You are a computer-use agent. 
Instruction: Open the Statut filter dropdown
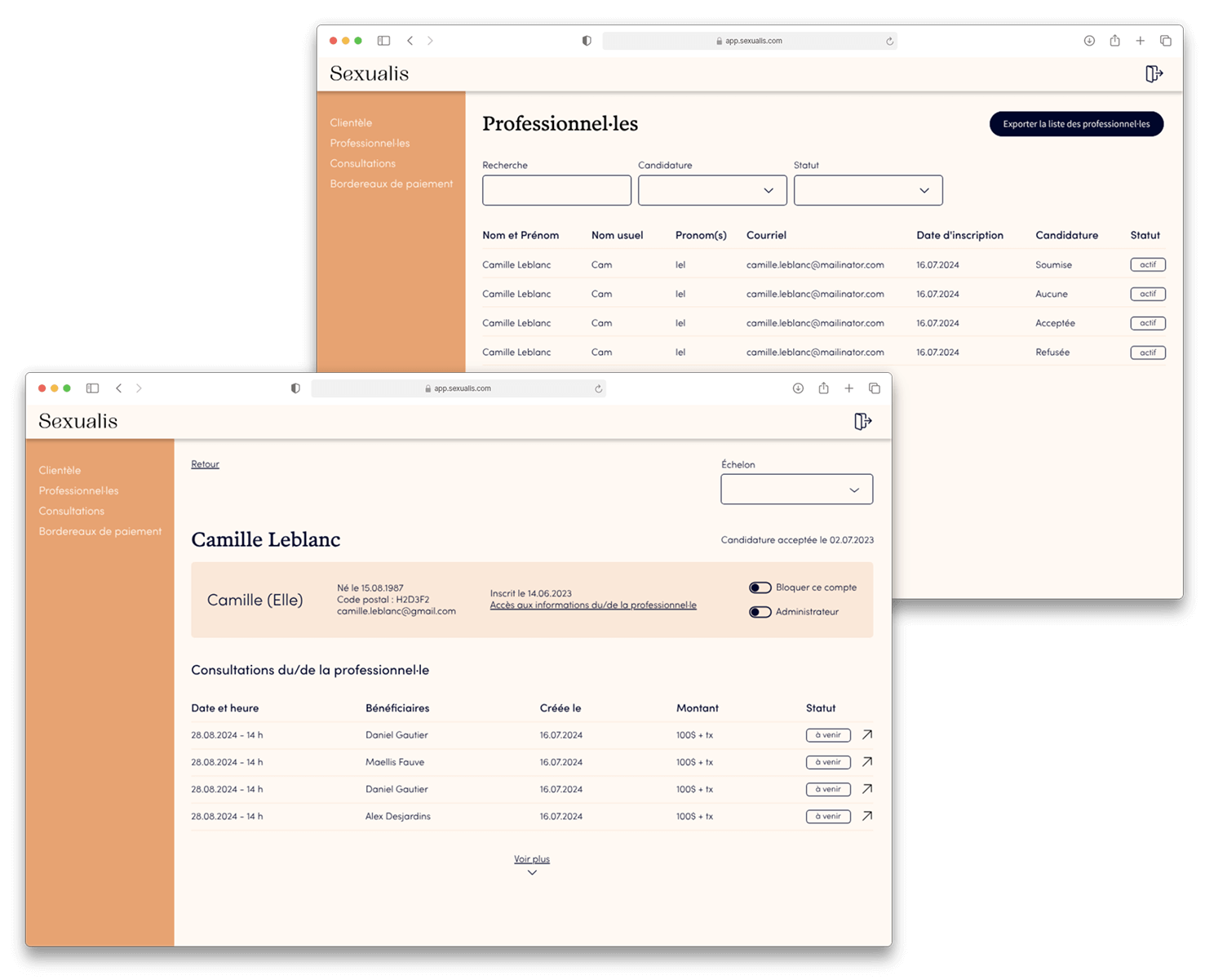pyautogui.click(x=867, y=190)
